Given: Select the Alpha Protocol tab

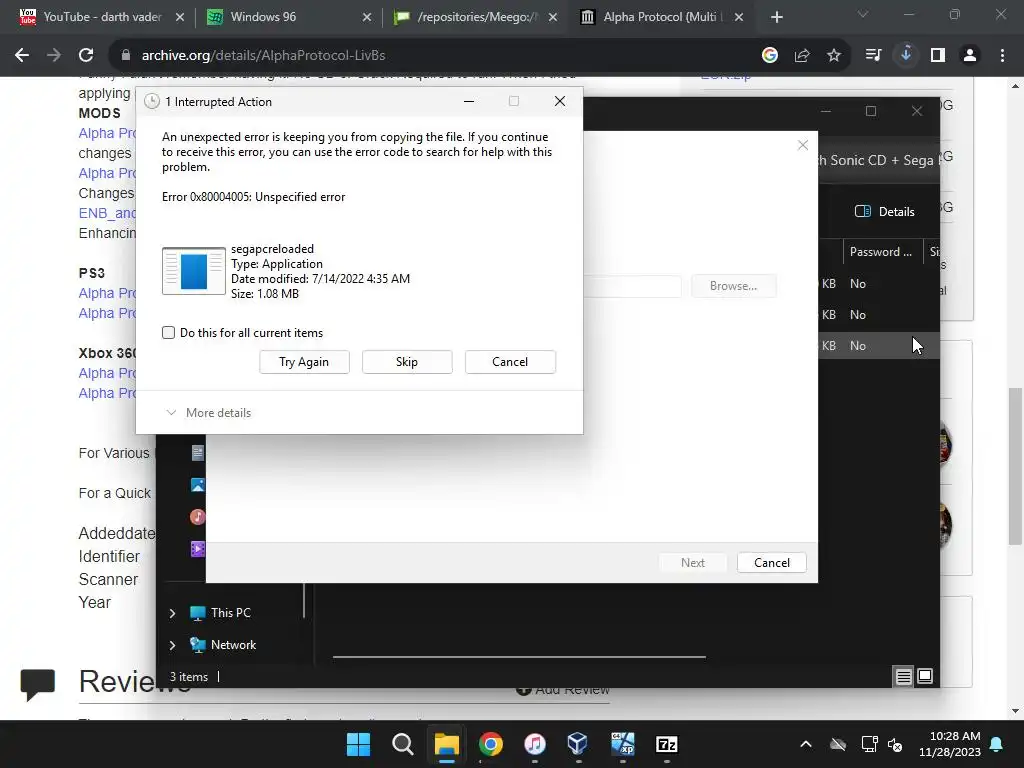Looking at the screenshot, I should (x=661, y=17).
